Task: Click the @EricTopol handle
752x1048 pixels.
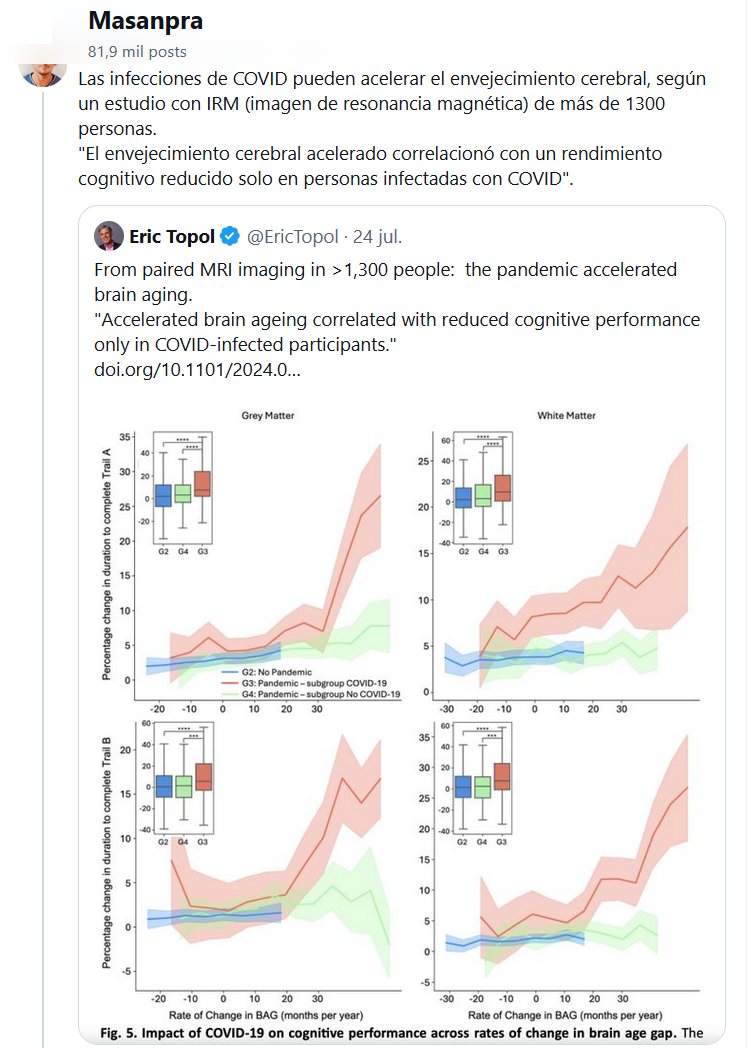Action: [x=293, y=237]
